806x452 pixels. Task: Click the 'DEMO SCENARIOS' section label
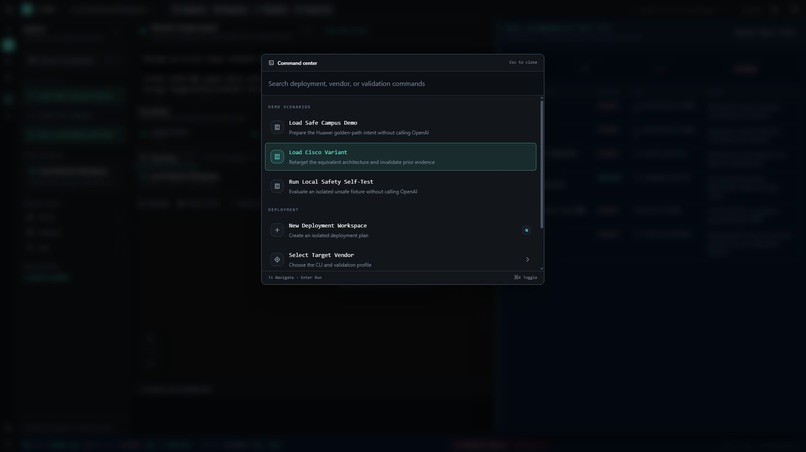click(289, 107)
